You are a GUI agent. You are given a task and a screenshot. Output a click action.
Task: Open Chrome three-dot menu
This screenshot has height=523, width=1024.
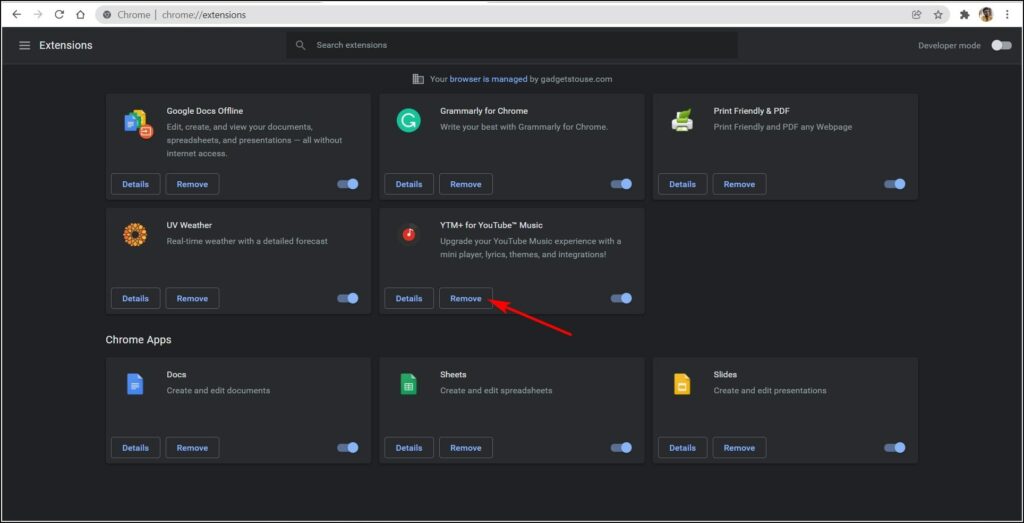(1008, 14)
